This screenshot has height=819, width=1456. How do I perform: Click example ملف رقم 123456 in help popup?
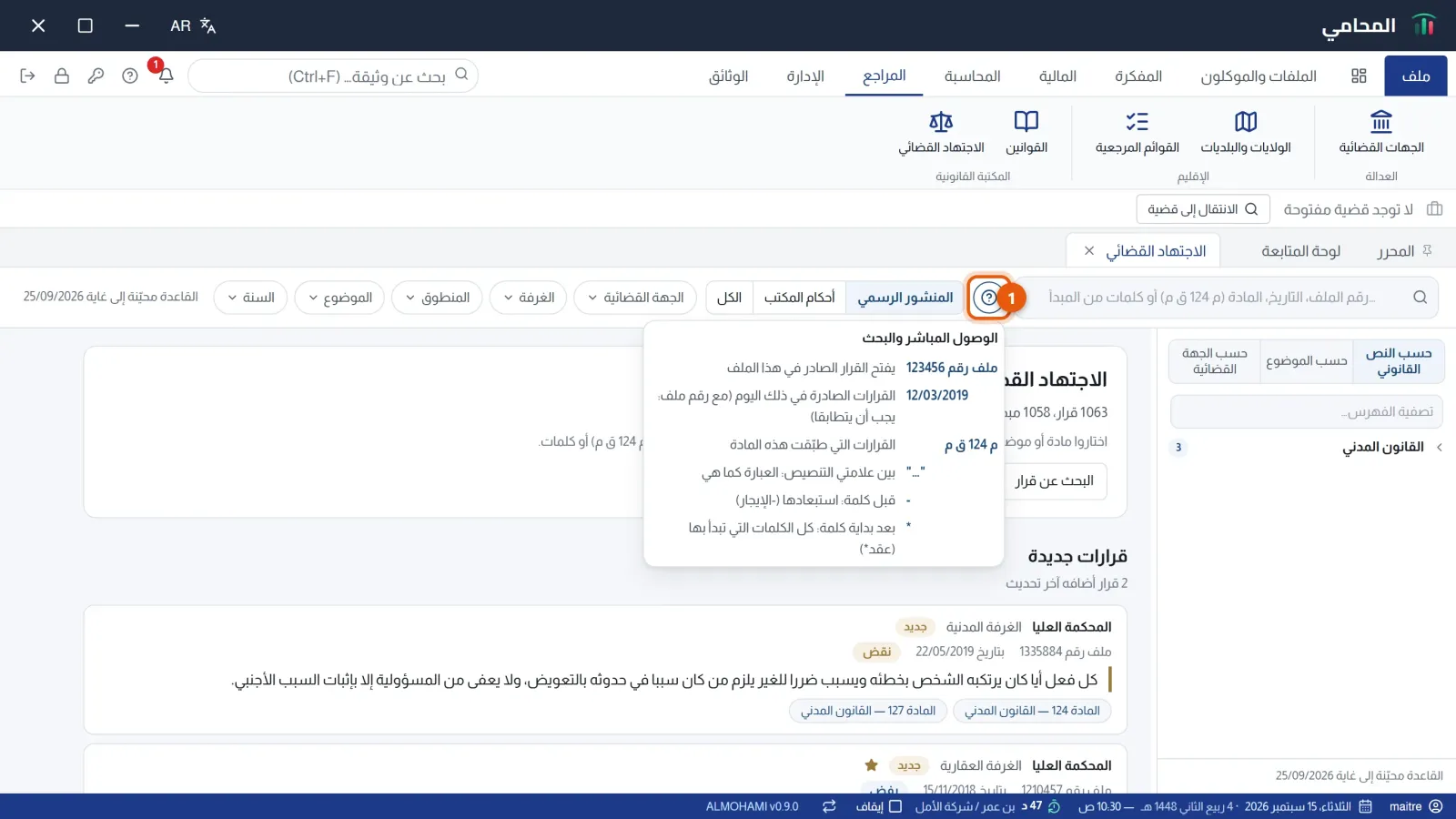click(x=952, y=368)
